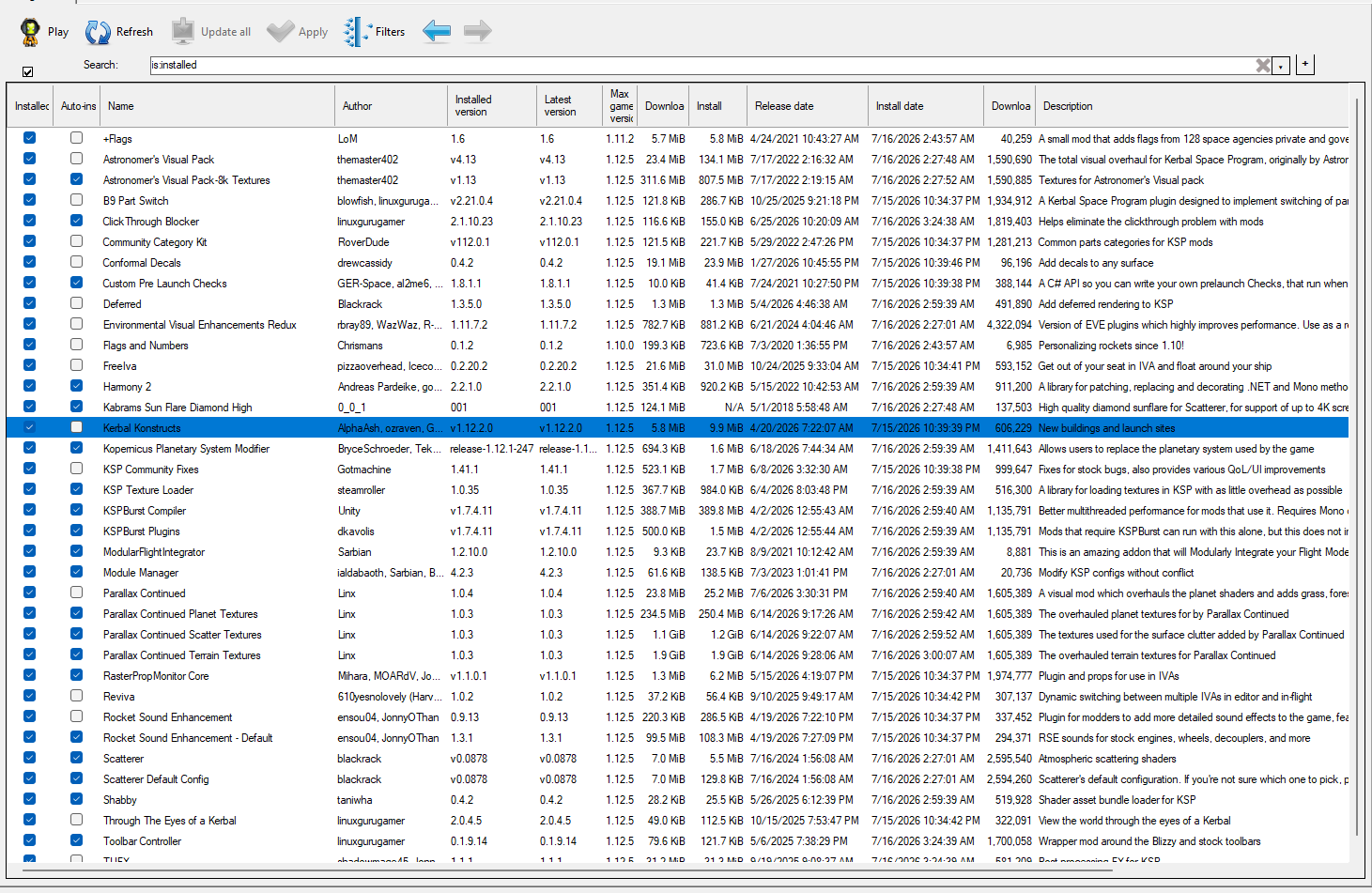Click the Auto-ins column header

[x=77, y=106]
